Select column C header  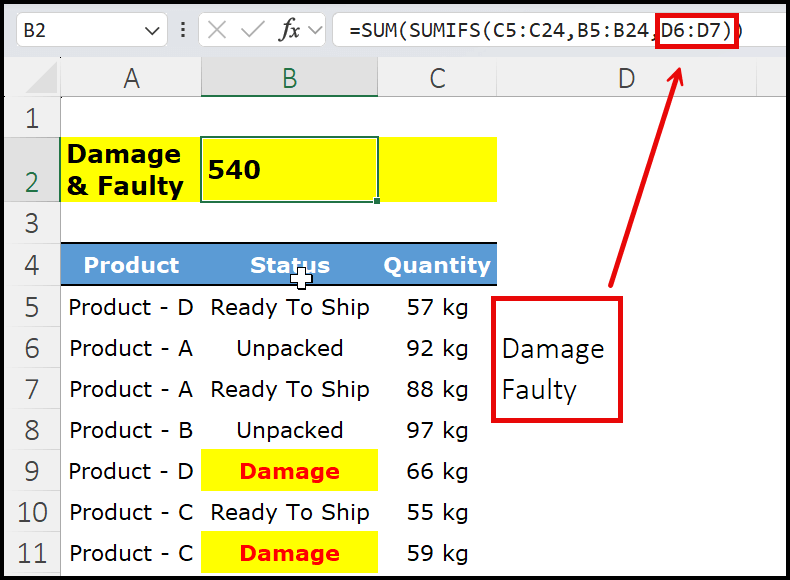point(437,79)
